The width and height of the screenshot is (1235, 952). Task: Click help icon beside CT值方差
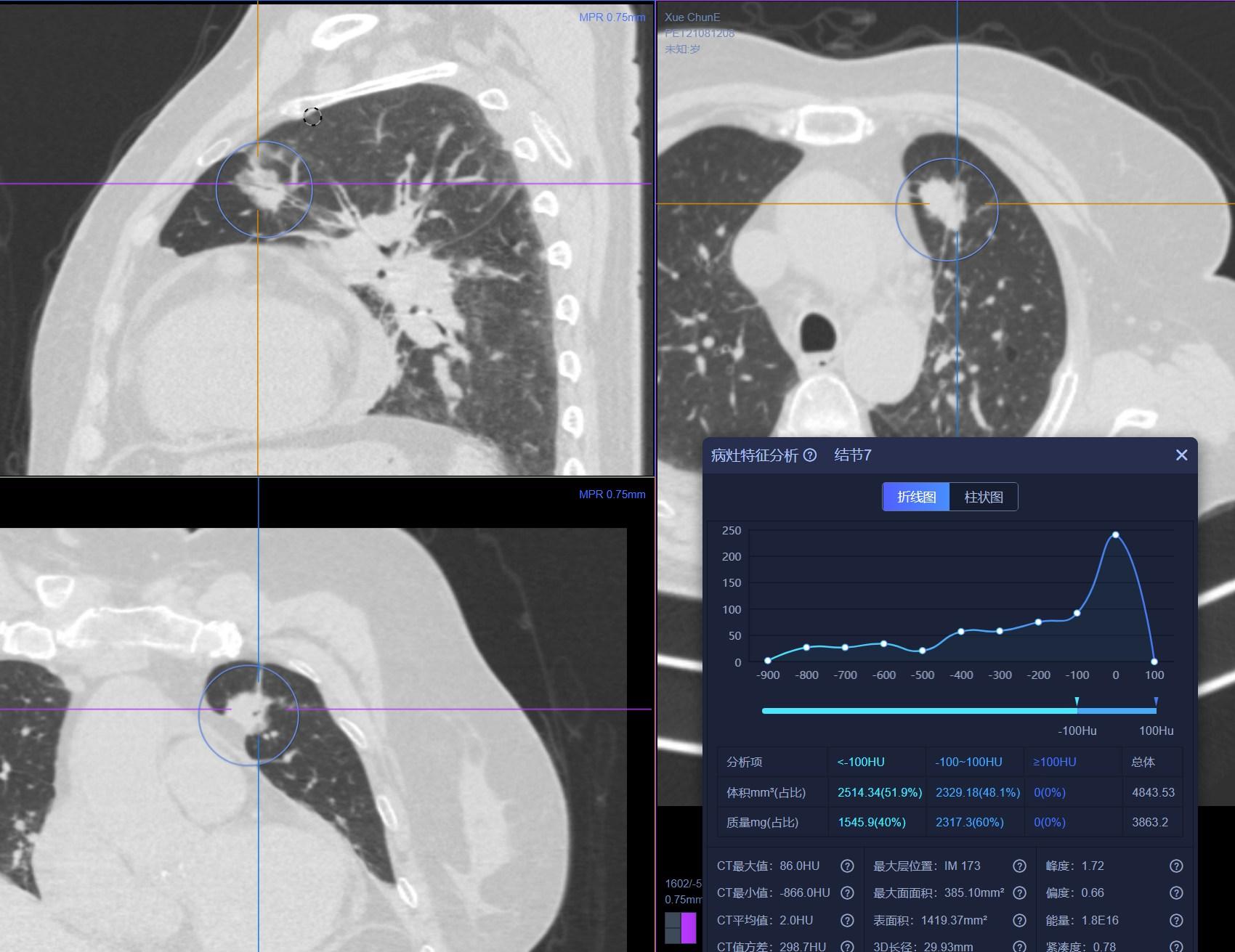click(847, 947)
